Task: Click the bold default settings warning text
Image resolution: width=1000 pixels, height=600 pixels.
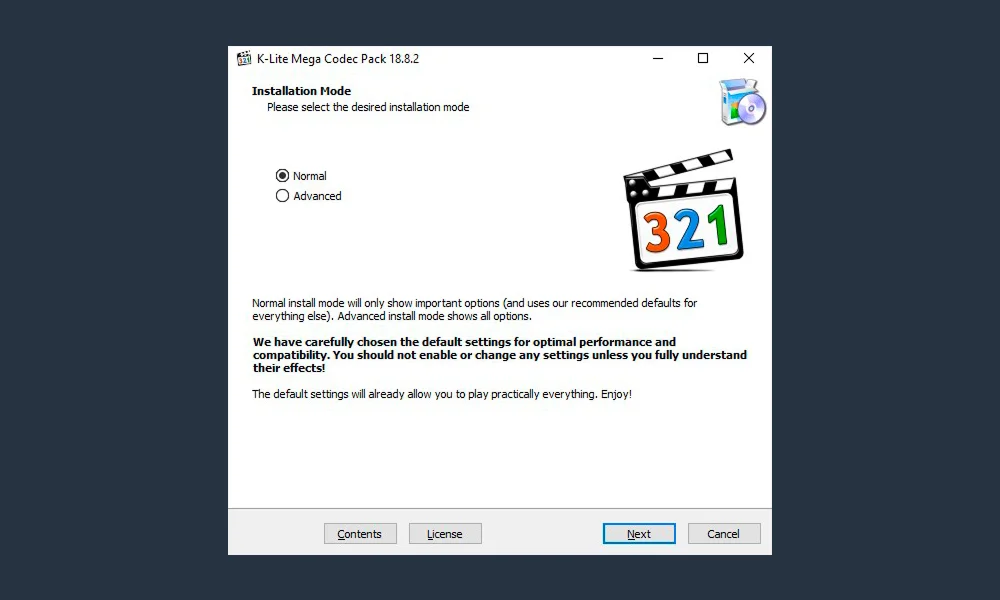Action: click(499, 355)
